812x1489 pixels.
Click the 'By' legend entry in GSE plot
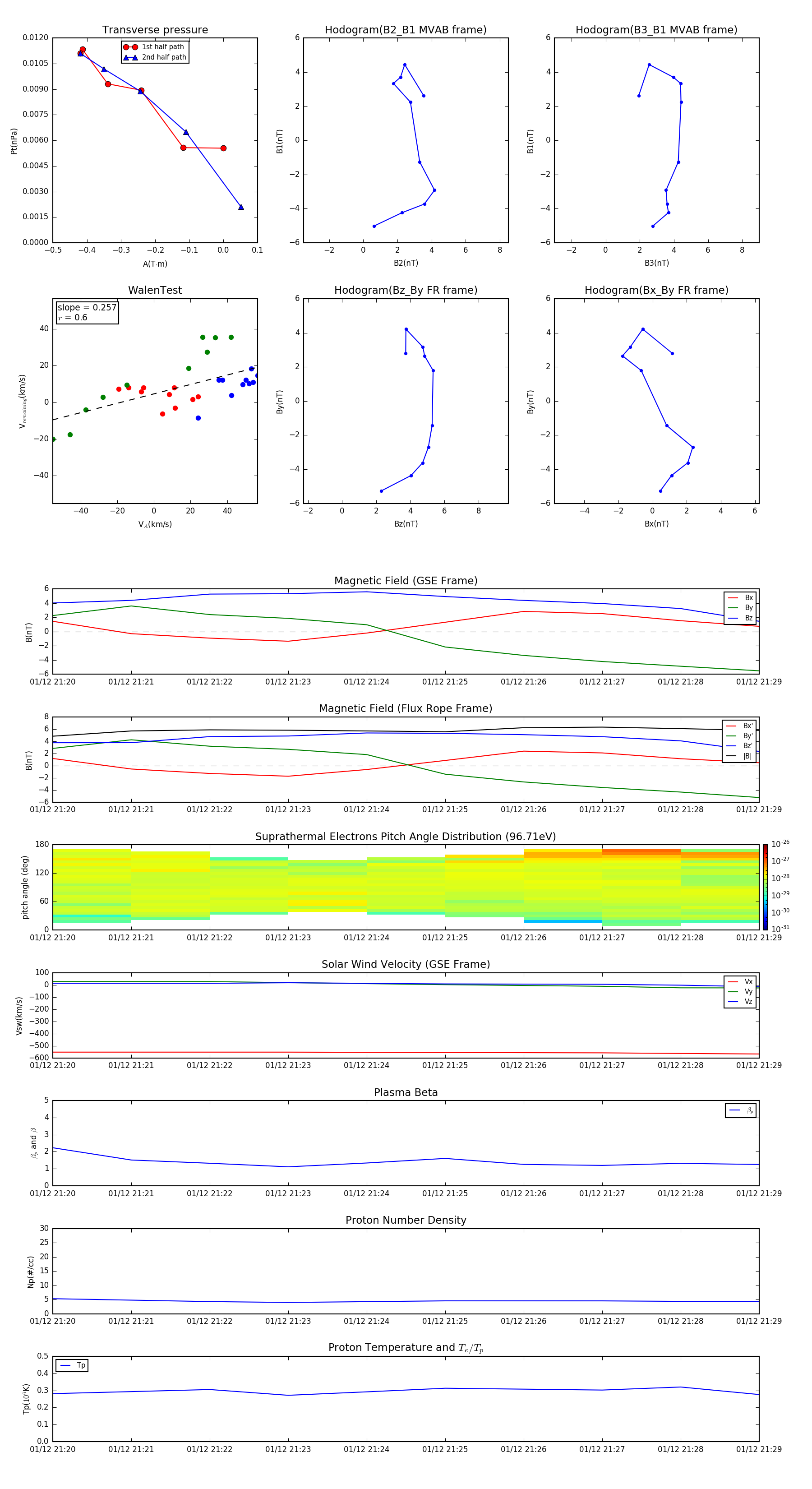pos(740,607)
